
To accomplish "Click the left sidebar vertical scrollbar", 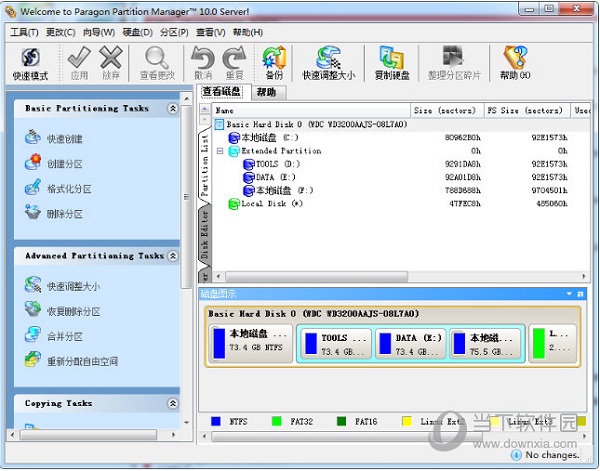I will coord(186,197).
